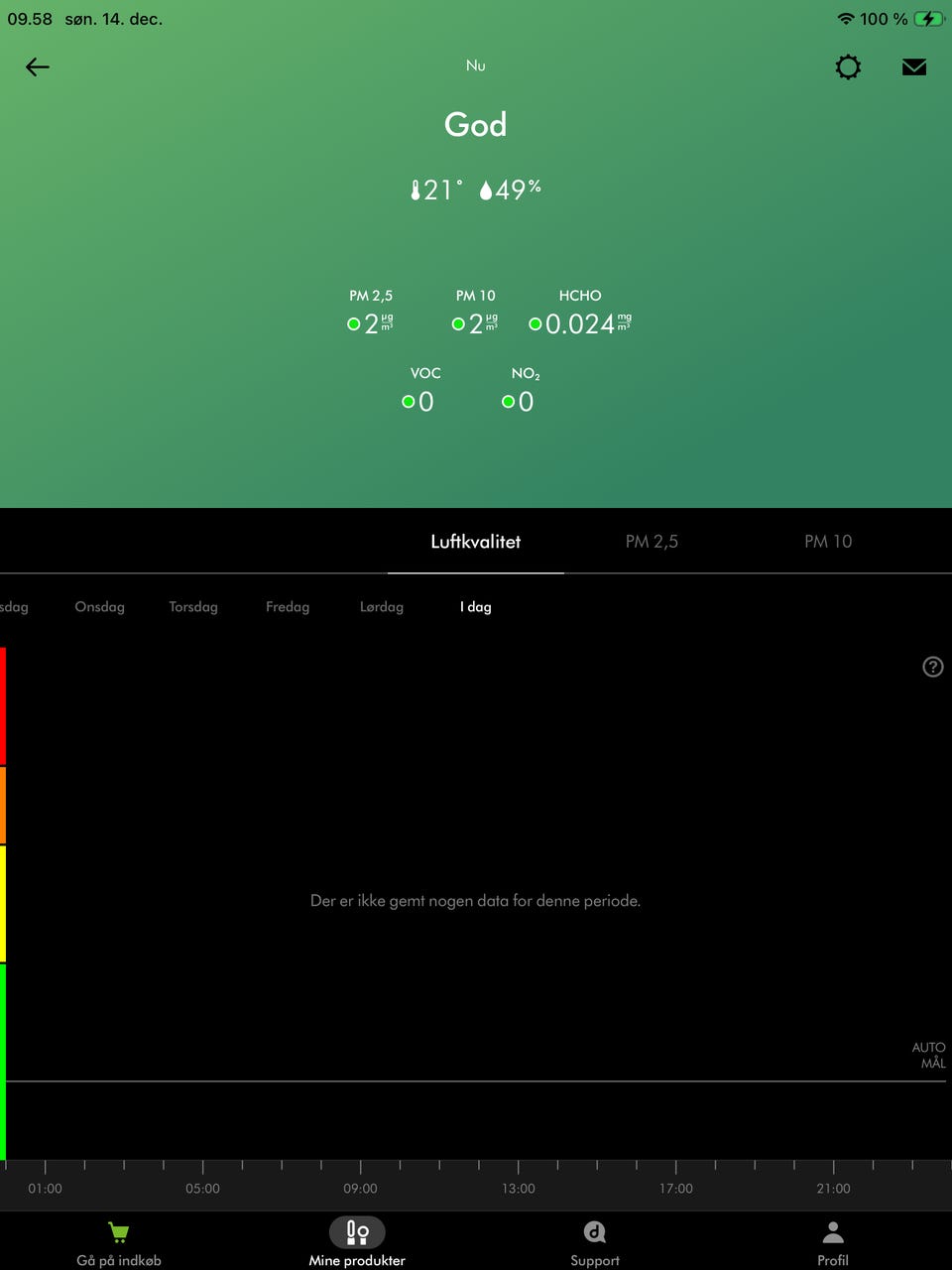The height and width of the screenshot is (1270, 952).
Task: Select Torsdag in the day selector
Action: coord(193,606)
